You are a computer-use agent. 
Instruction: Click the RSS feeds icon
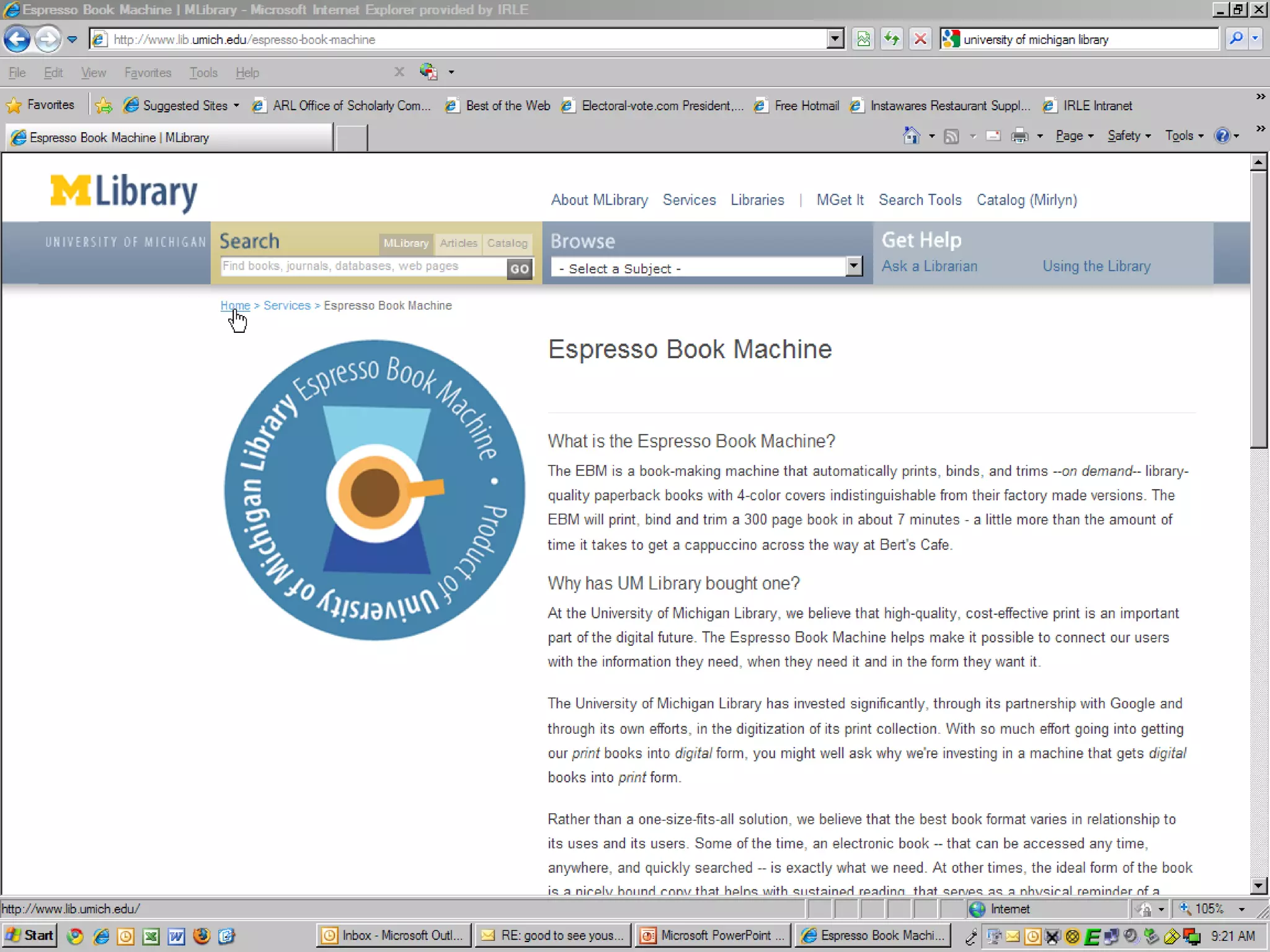(x=951, y=136)
